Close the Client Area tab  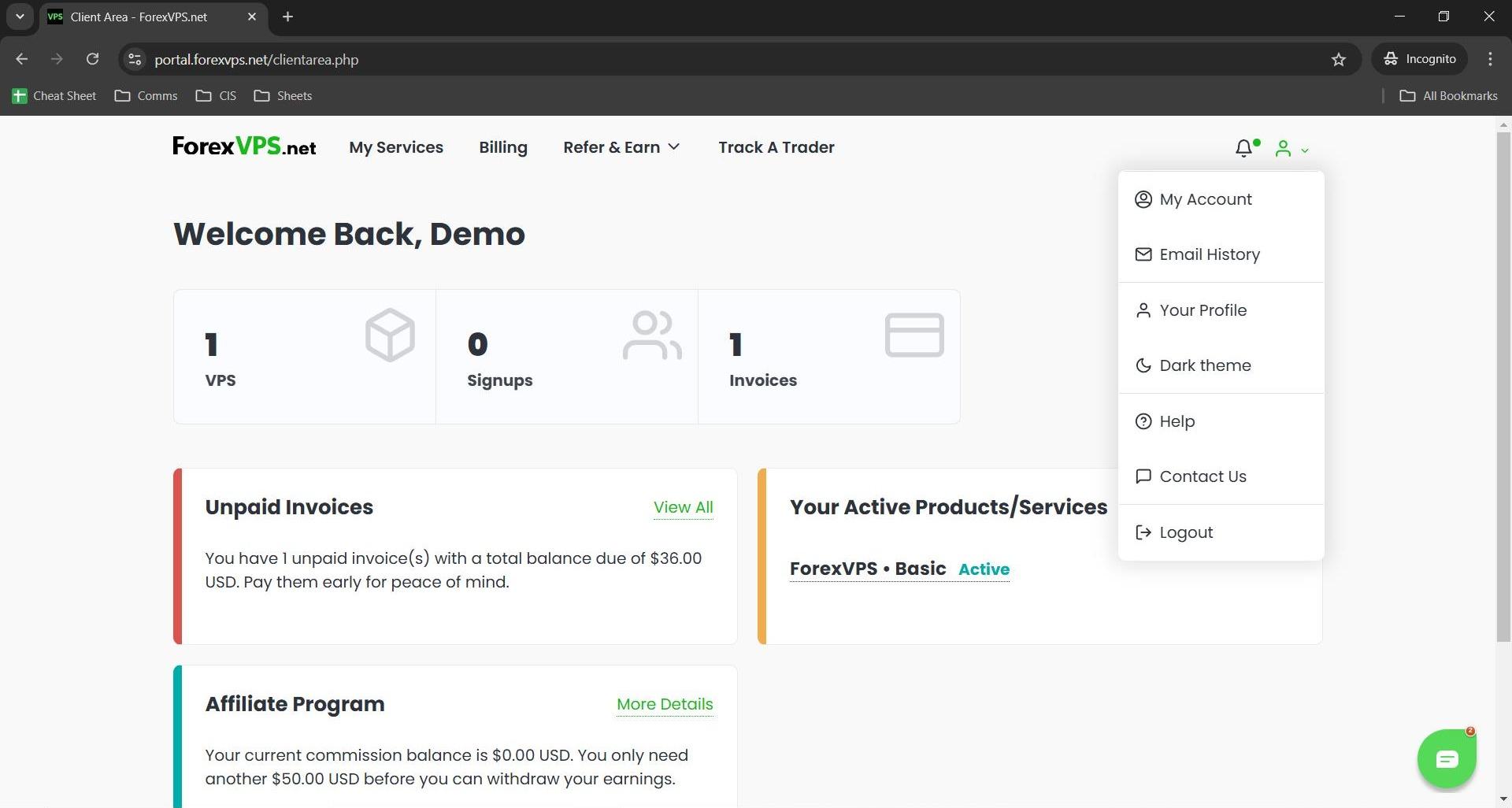tap(252, 17)
